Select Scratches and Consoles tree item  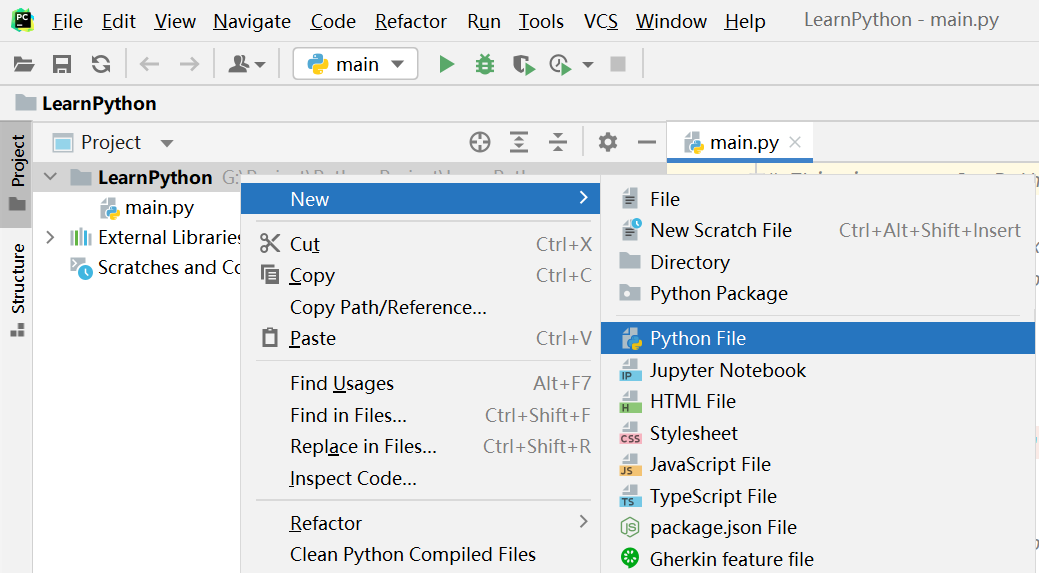156,268
